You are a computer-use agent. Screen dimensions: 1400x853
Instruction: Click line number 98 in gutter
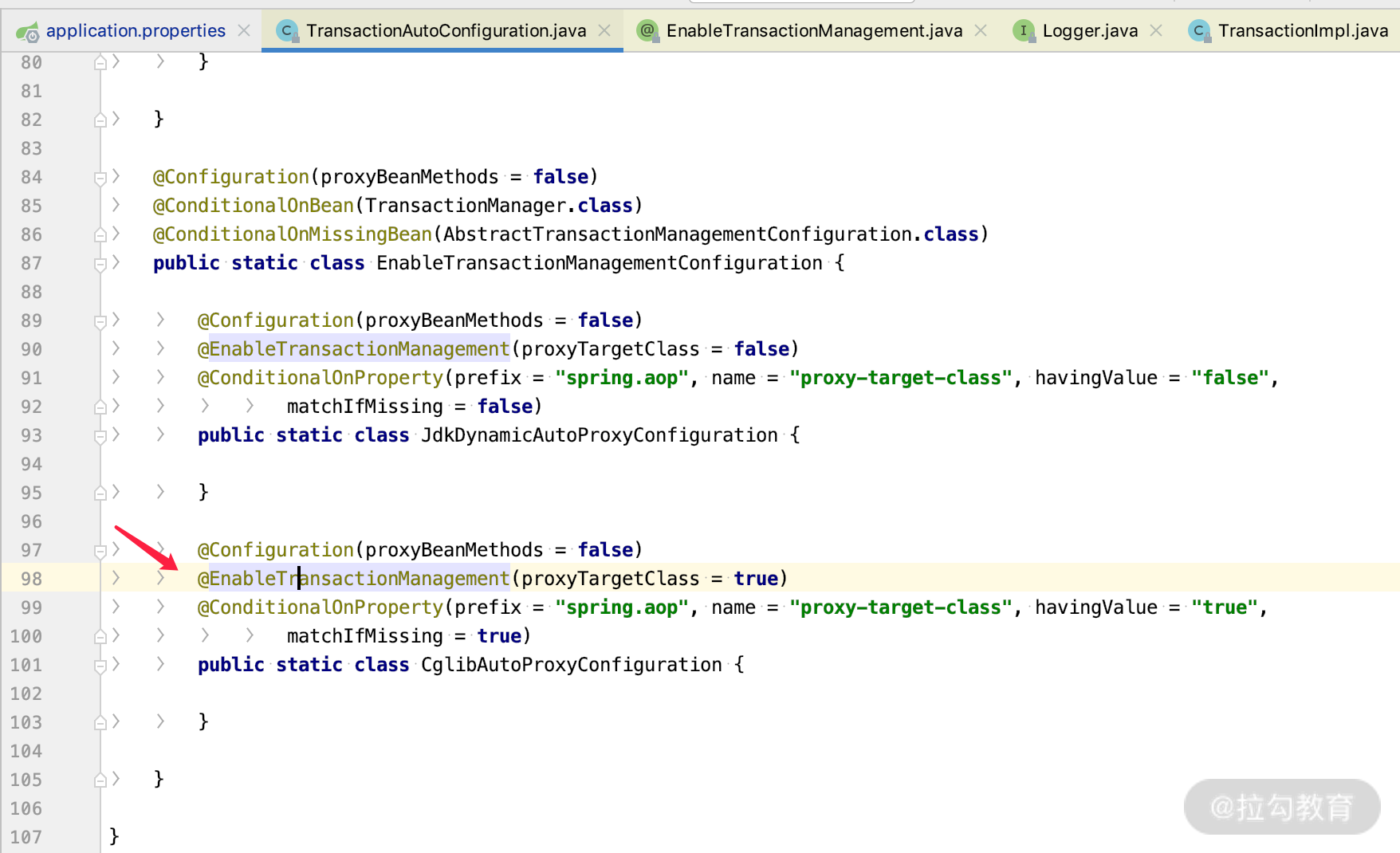click(32, 579)
